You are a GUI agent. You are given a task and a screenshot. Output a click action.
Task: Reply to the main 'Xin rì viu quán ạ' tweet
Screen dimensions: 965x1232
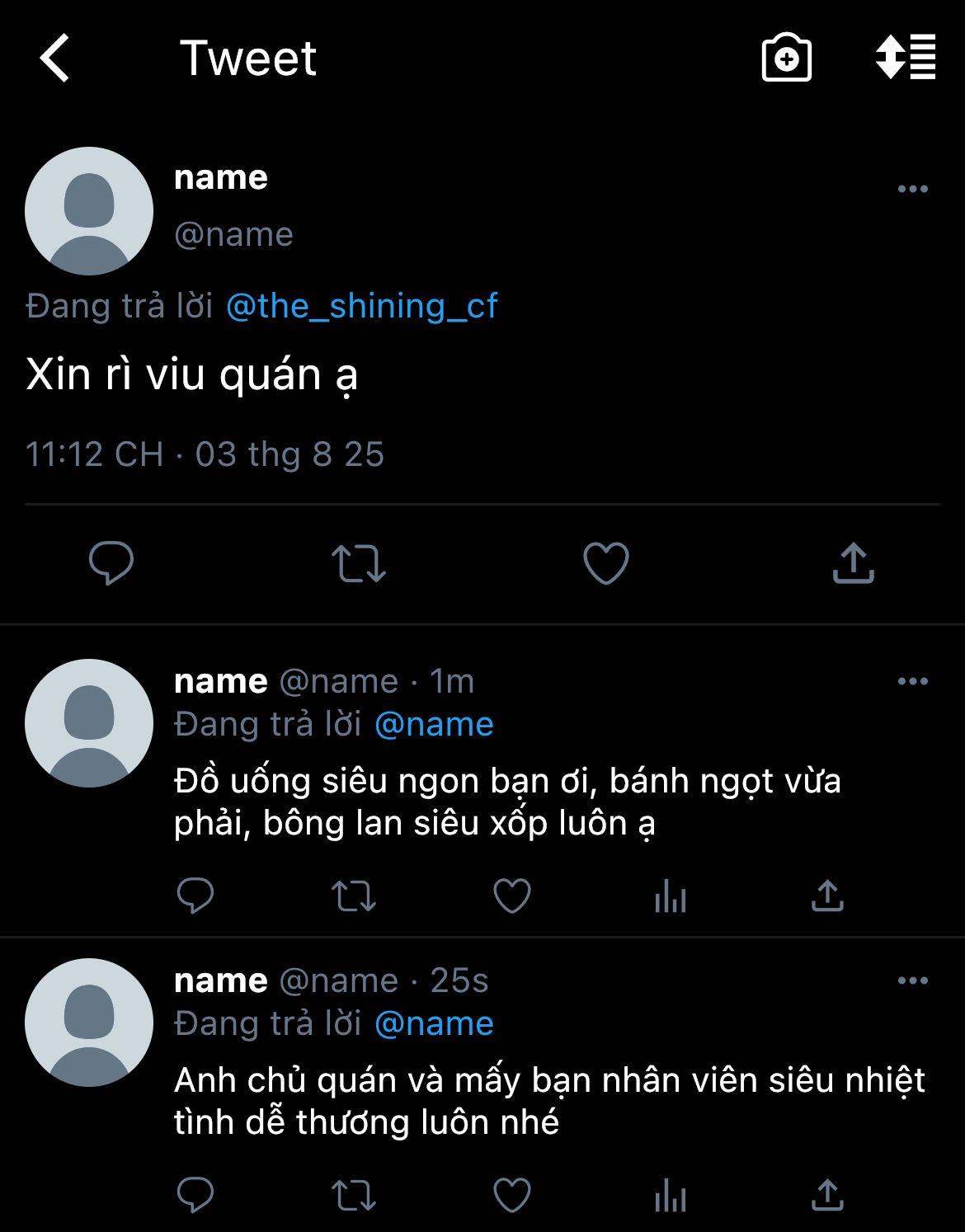click(x=111, y=563)
